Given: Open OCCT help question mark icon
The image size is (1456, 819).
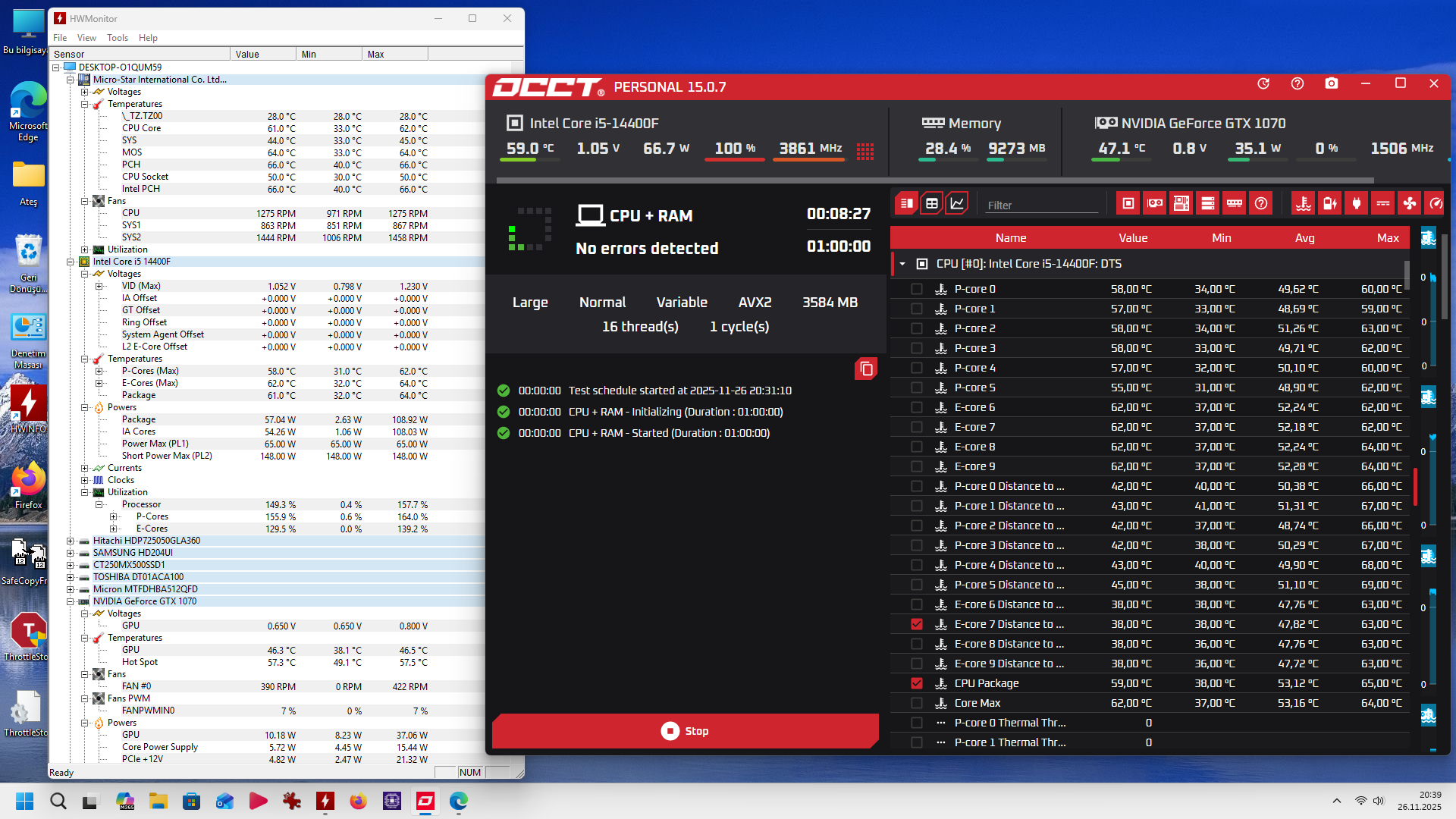Looking at the screenshot, I should tap(1298, 83).
